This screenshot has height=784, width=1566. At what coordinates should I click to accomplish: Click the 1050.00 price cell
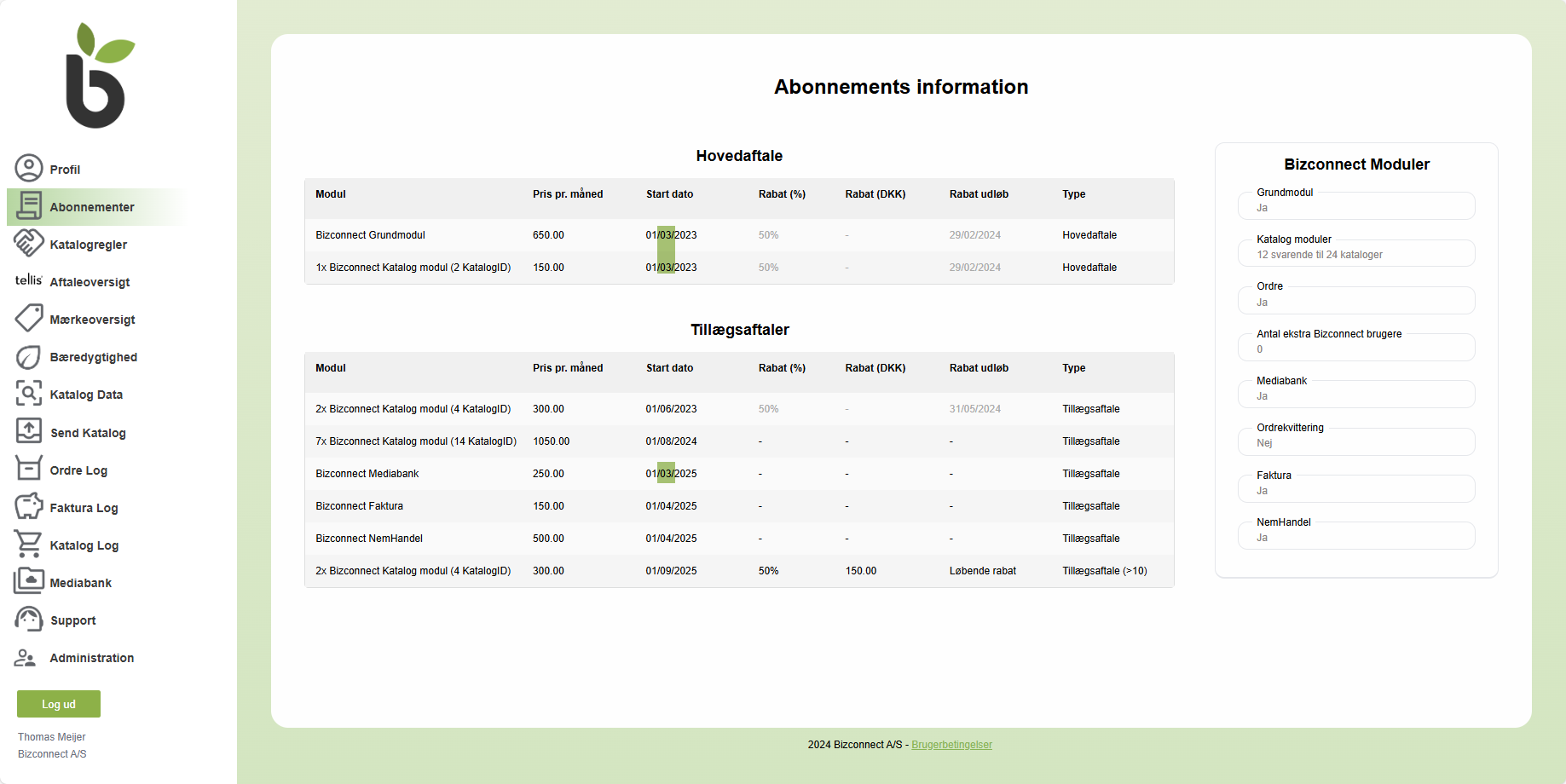click(x=551, y=441)
